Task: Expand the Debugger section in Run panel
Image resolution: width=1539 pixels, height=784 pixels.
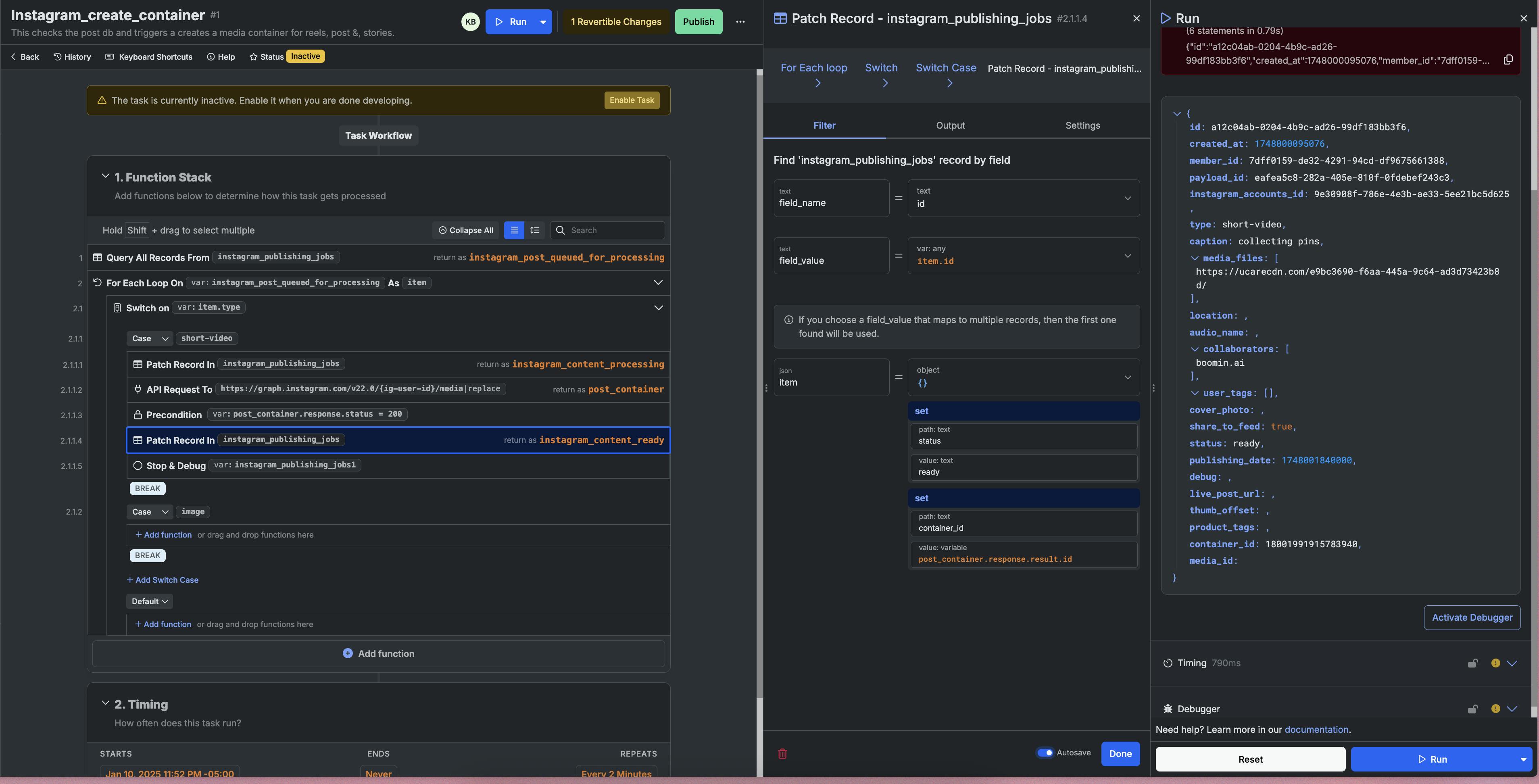Action: pos(1512,709)
